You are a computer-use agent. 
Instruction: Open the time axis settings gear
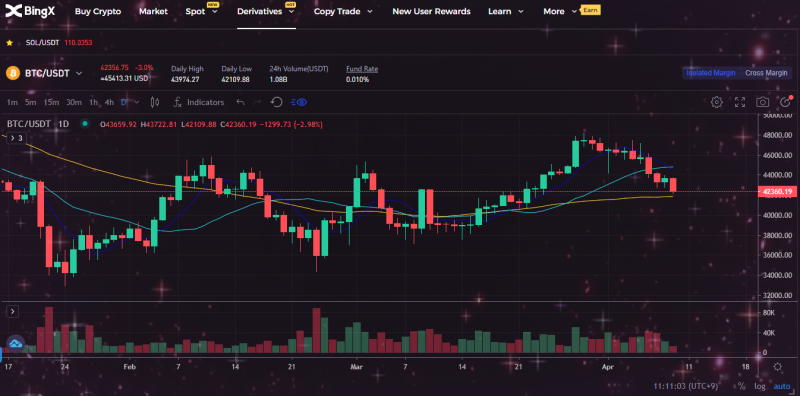tap(777, 367)
